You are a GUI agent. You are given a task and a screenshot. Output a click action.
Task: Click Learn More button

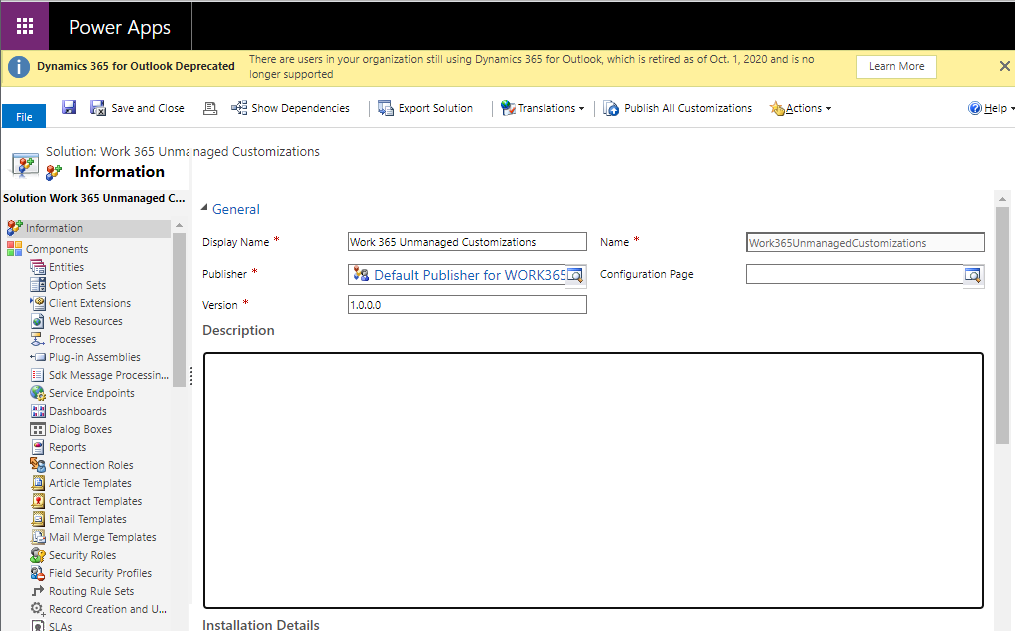(896, 67)
